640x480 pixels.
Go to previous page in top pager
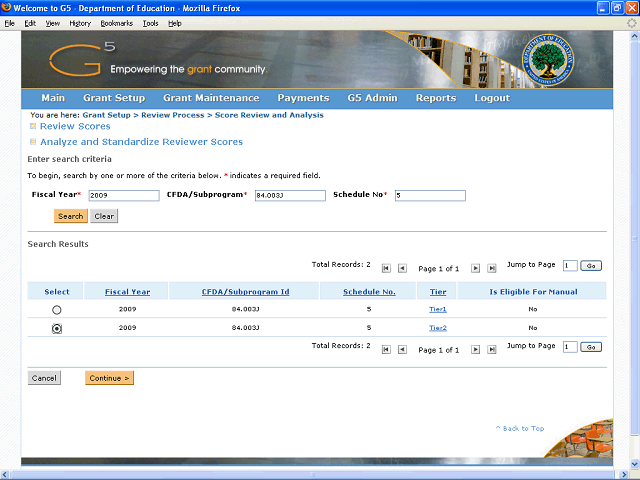click(x=402, y=268)
